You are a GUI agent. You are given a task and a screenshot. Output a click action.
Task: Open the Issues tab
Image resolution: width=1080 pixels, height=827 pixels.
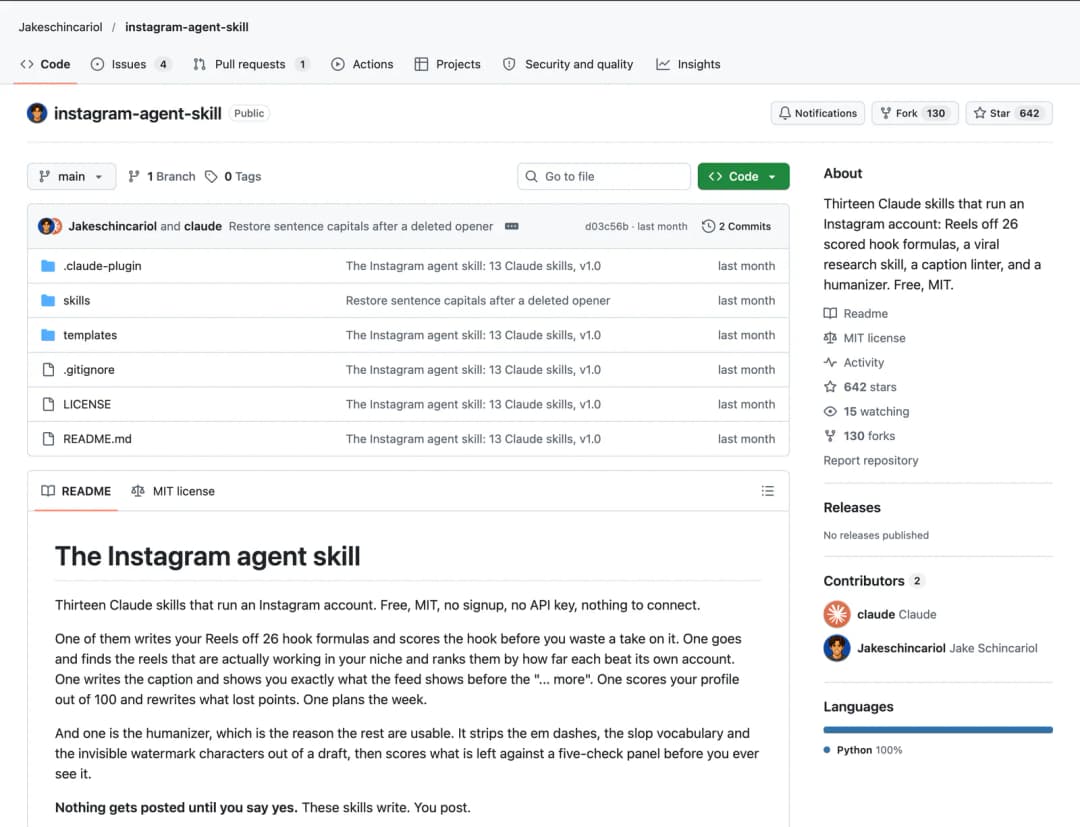[130, 64]
